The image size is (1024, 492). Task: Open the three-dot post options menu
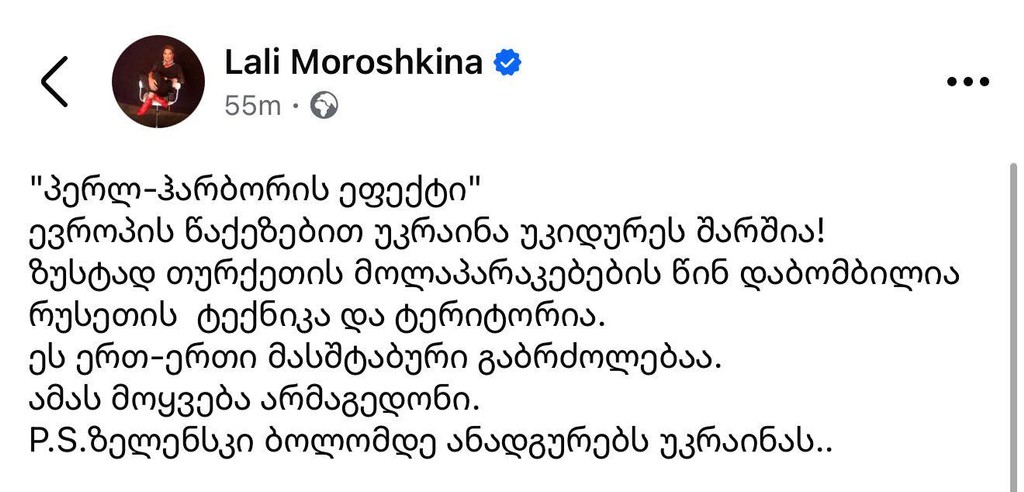966,83
